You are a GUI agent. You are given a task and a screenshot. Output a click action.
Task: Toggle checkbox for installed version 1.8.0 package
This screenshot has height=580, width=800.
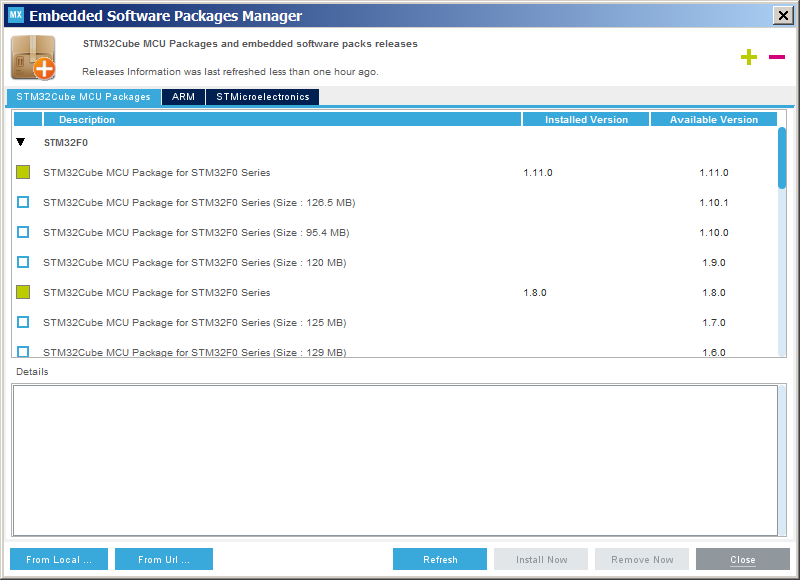pos(23,292)
